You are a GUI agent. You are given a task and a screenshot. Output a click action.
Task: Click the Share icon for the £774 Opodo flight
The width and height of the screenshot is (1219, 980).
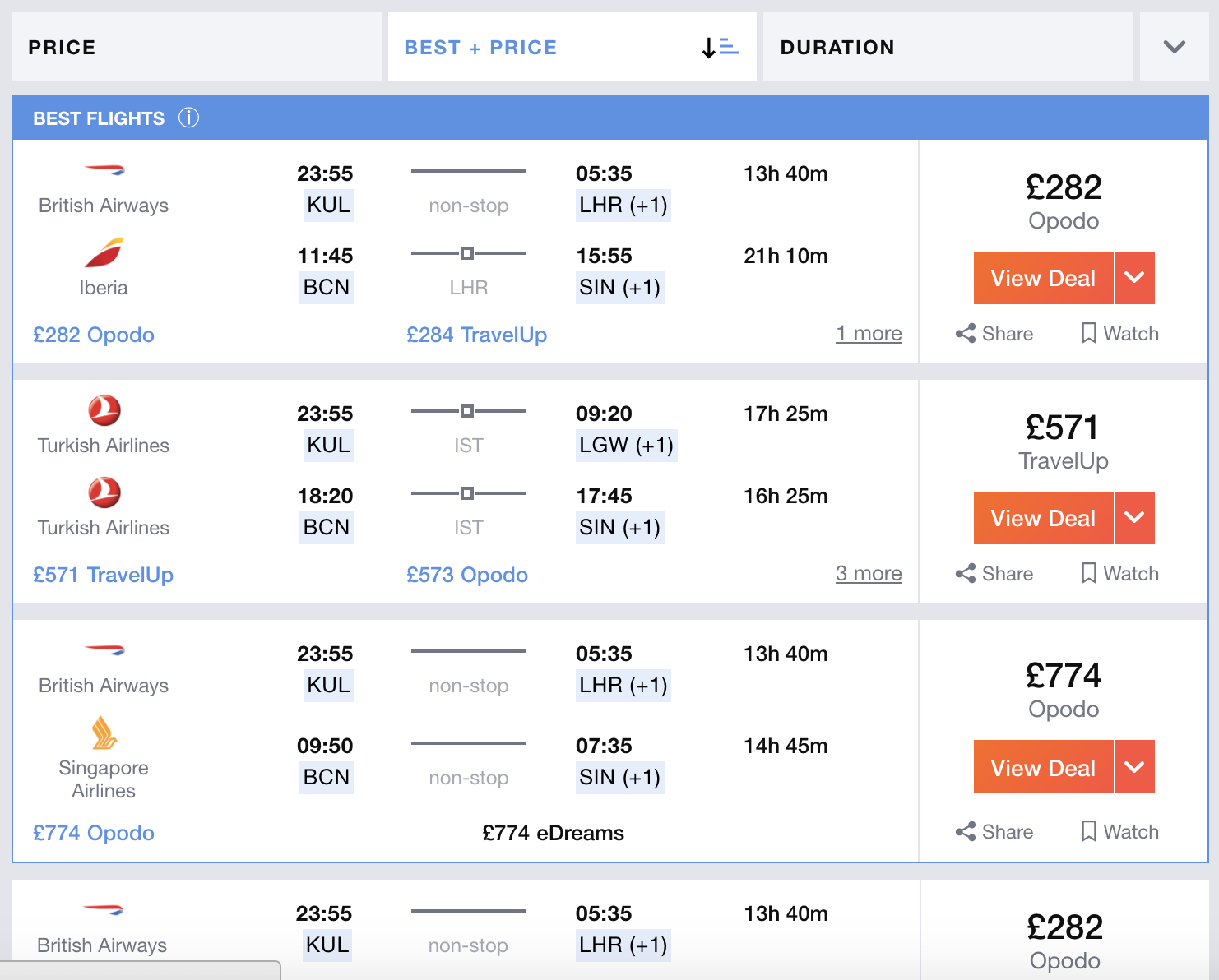(966, 832)
